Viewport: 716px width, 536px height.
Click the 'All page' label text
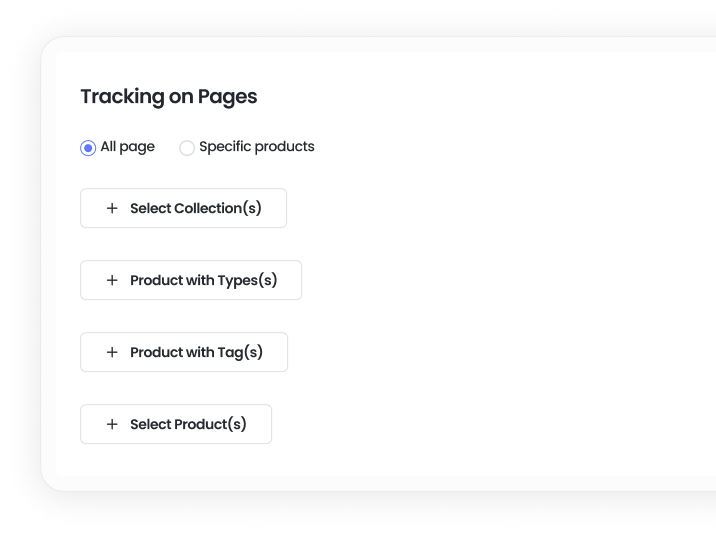click(127, 147)
